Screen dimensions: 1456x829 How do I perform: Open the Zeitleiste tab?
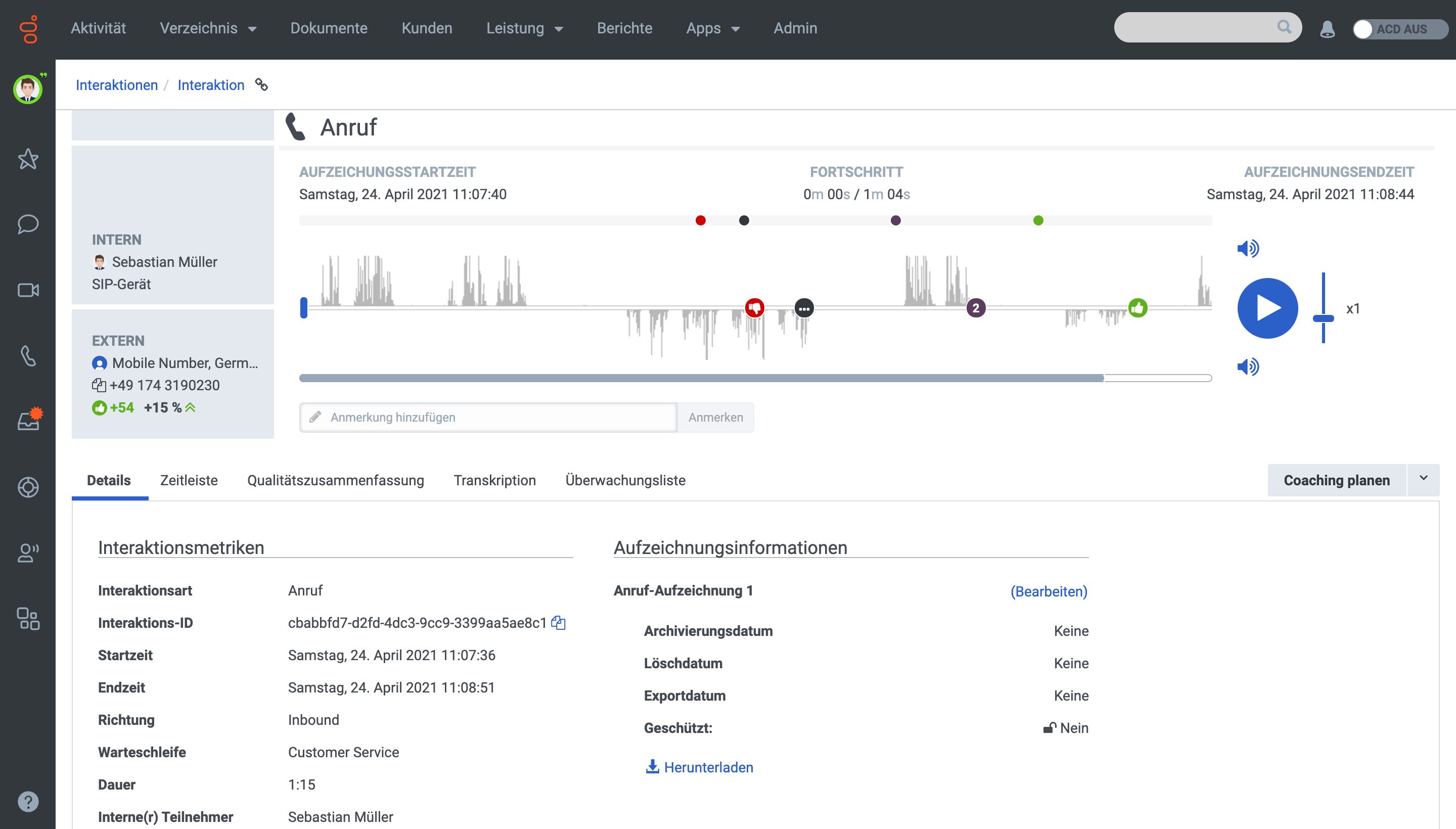(x=189, y=480)
